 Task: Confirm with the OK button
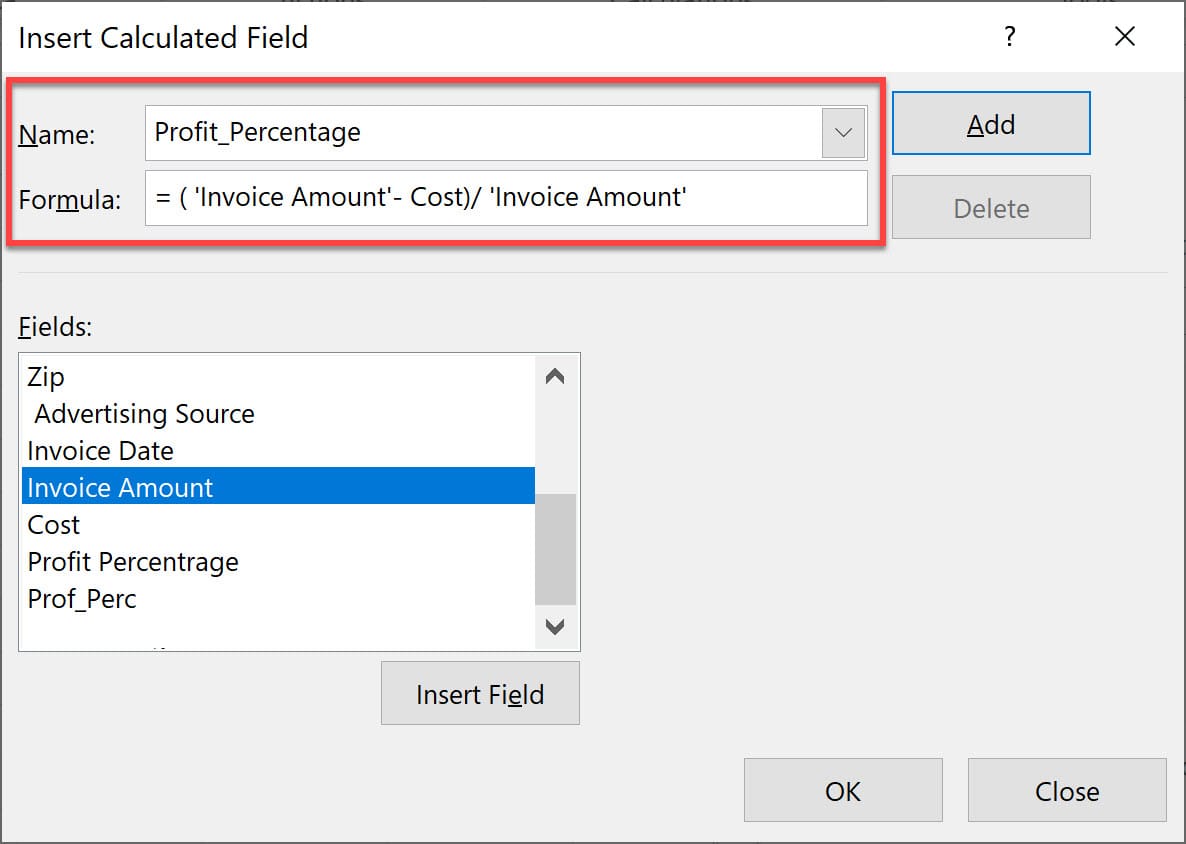pyautogui.click(x=842, y=791)
